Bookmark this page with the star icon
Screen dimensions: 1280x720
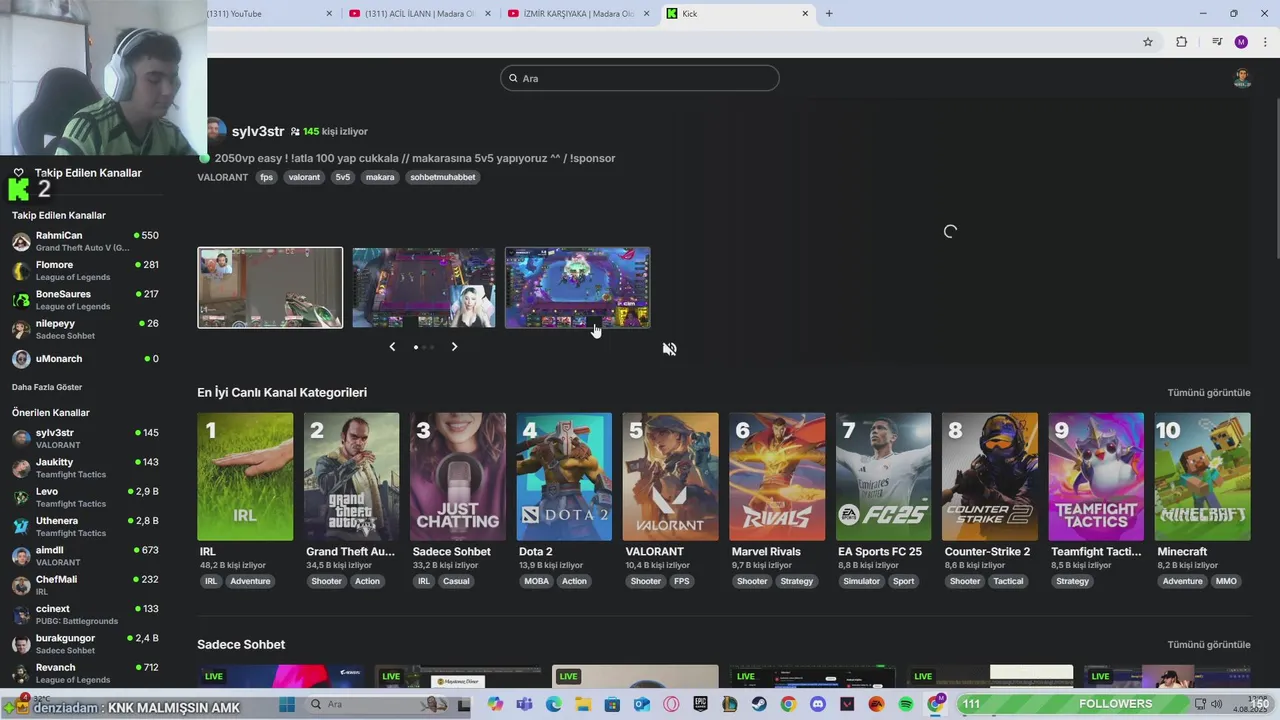tap(1148, 42)
